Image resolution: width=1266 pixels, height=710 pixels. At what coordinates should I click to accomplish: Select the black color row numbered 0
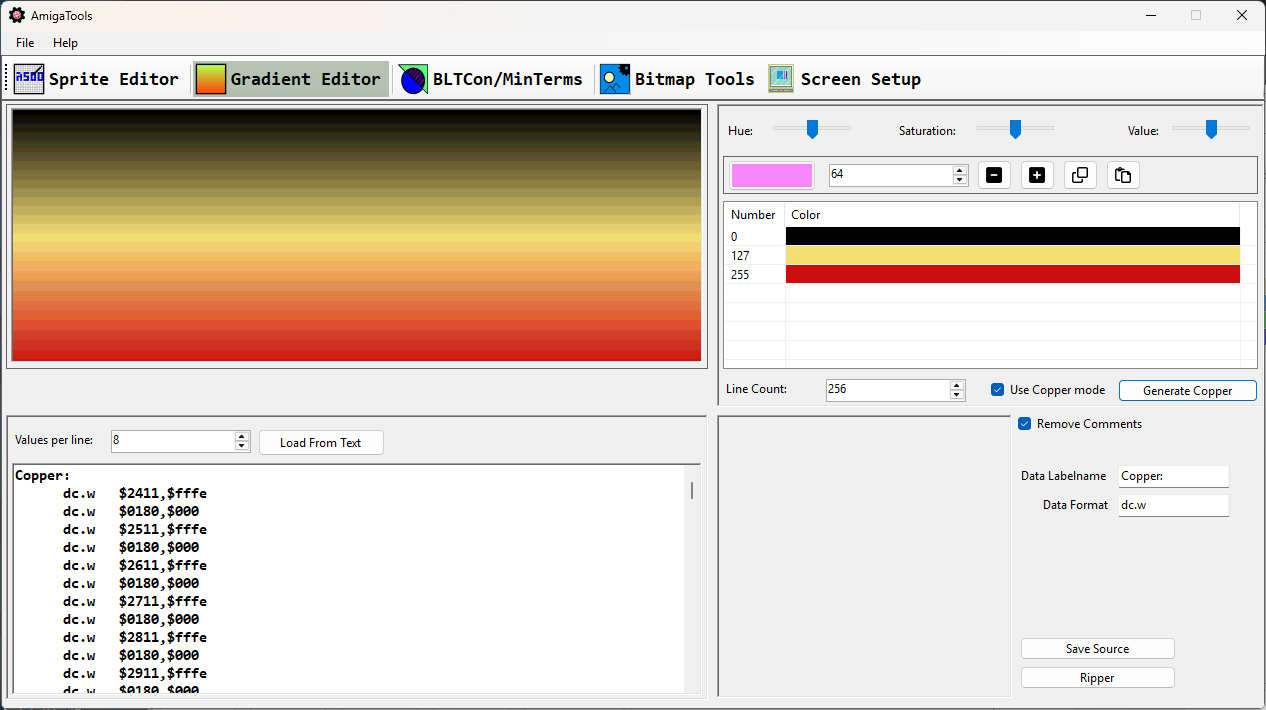pos(983,236)
